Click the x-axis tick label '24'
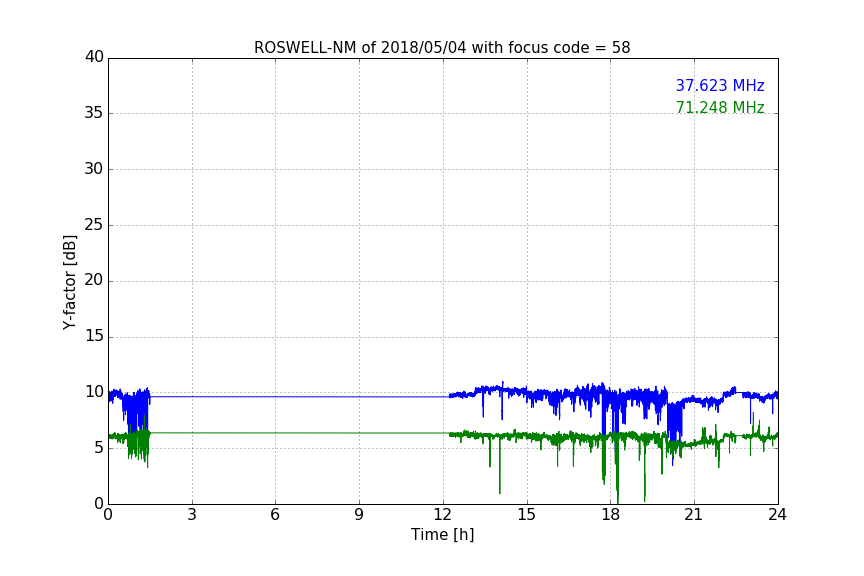Viewport: 864px width, 576px height. 777,515
